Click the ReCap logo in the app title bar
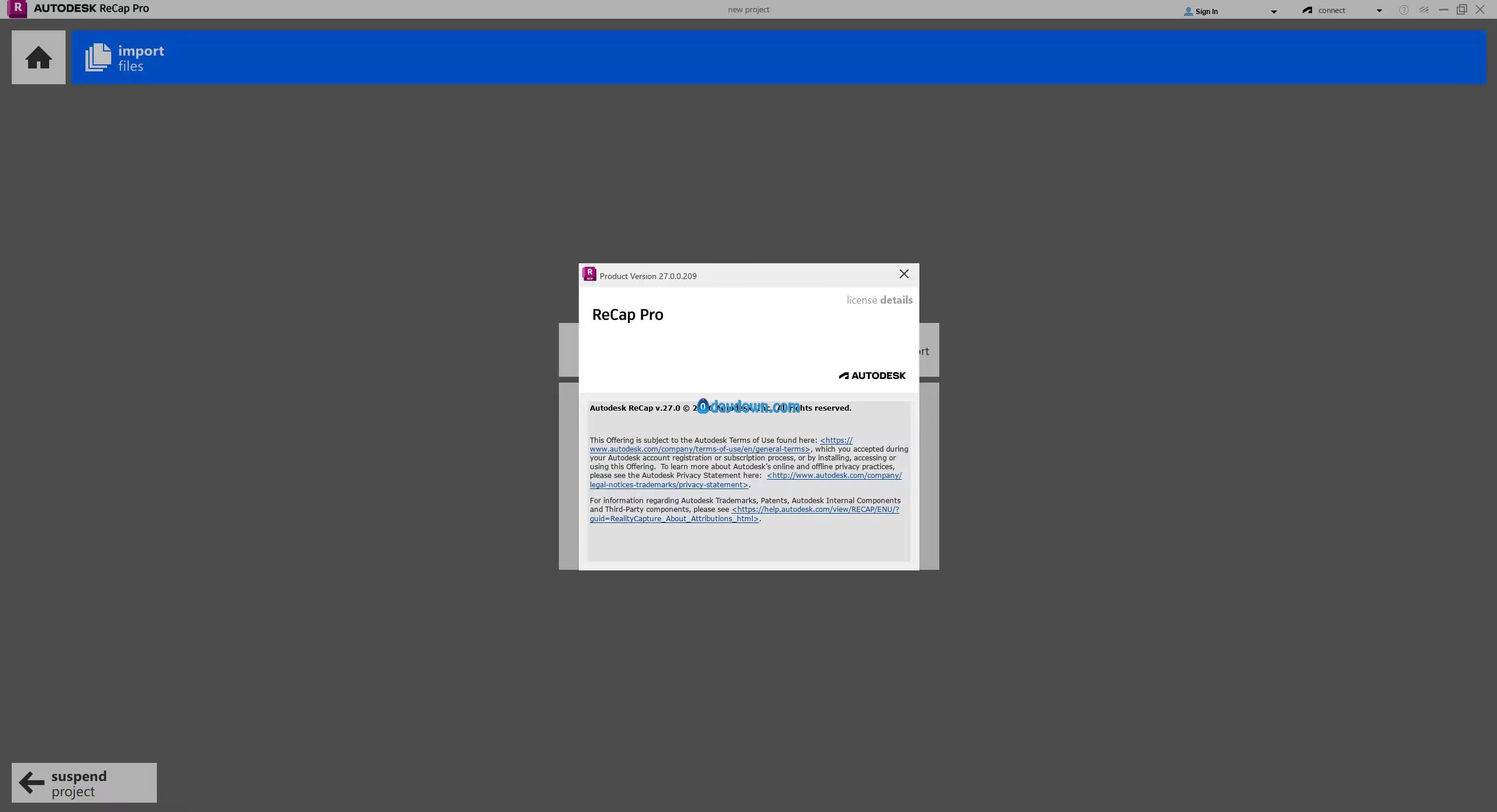 (18, 9)
